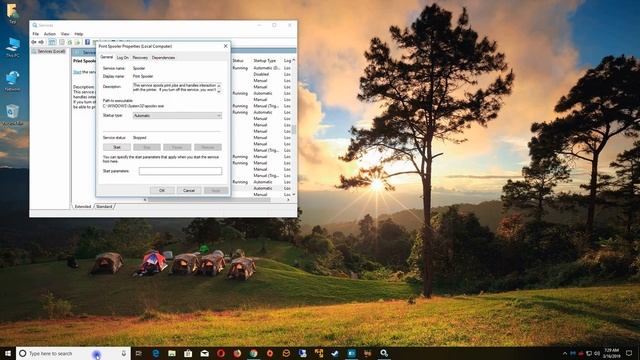Open the volume control in system tray
The image size is (640, 360).
click(x=597, y=353)
